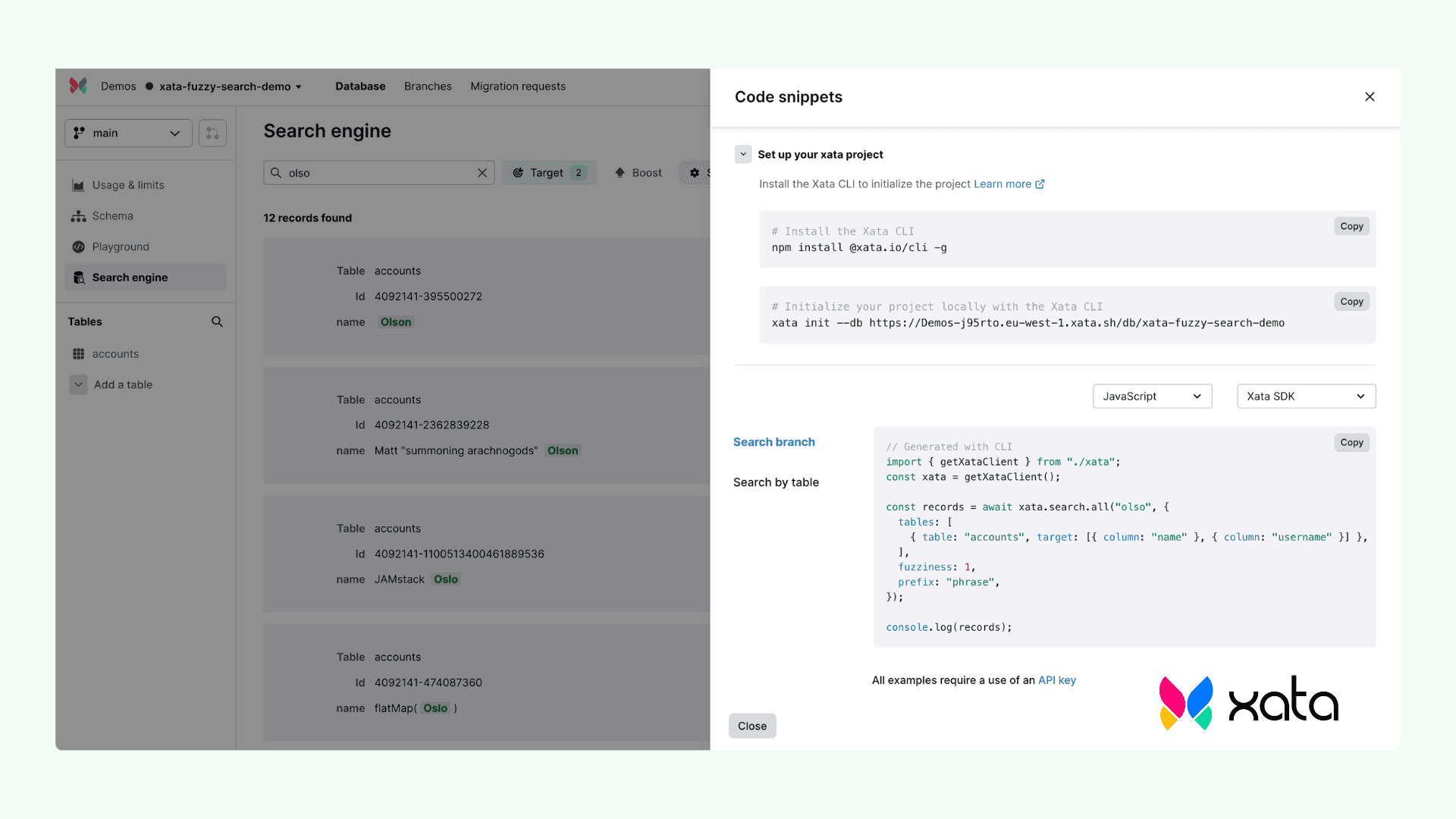Viewport: 1456px width, 819px height.
Task: Click the accounts table grid icon
Action: [78, 354]
